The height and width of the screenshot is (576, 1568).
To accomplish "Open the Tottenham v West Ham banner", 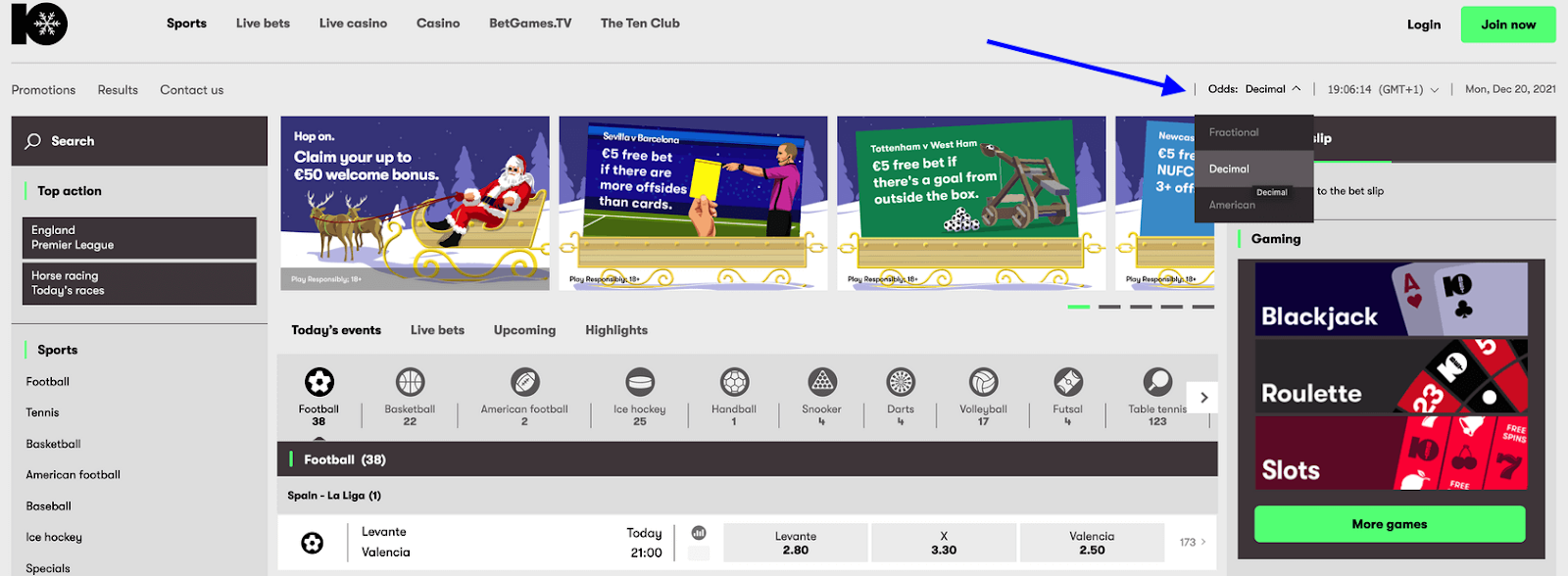I will coord(971,203).
